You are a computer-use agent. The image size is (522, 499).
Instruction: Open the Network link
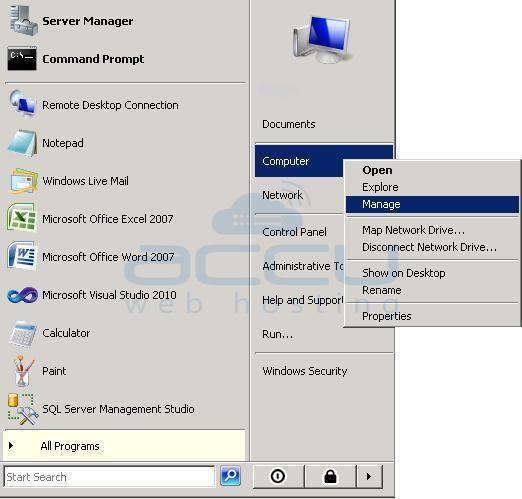coord(283,195)
